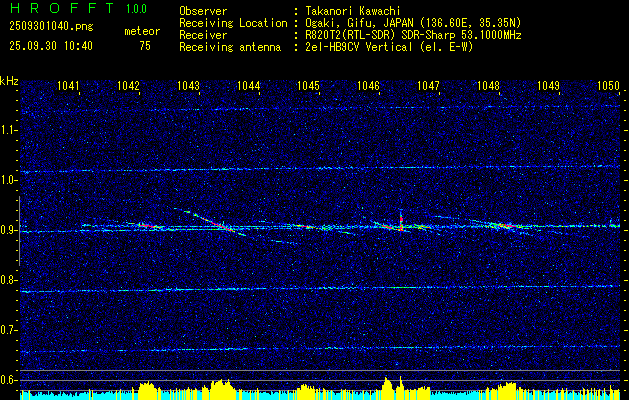
Task: Click the yellow intensity peak below 1042
Action: tap(146, 391)
